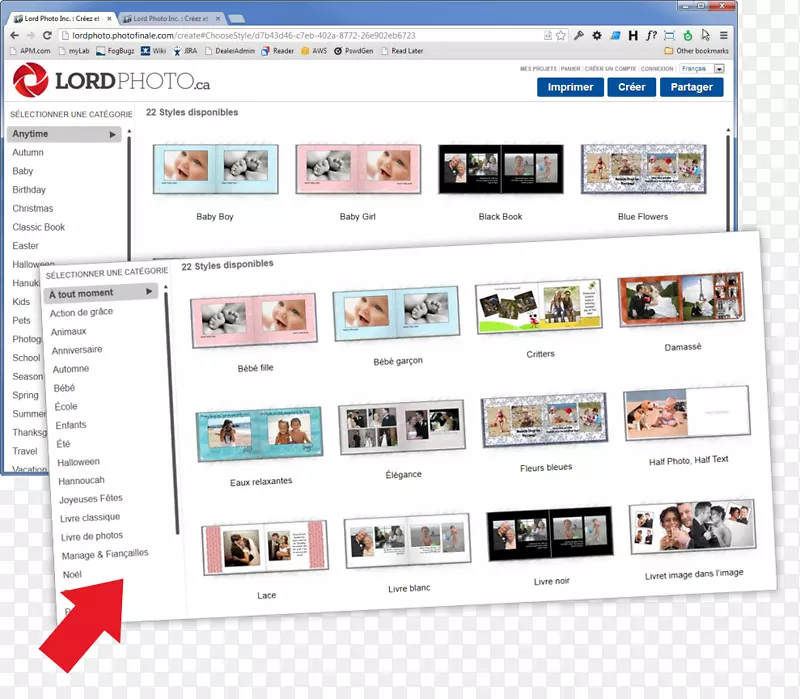Select the Anytime category
The width and height of the screenshot is (800, 699).
[64, 134]
